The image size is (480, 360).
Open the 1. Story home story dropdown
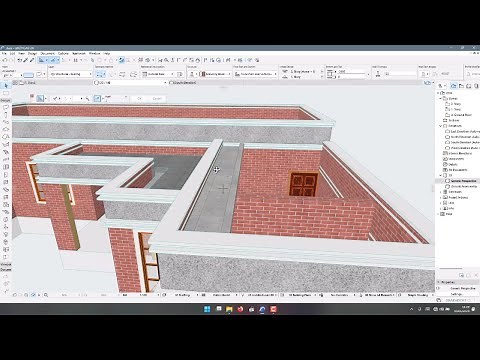click(x=303, y=77)
